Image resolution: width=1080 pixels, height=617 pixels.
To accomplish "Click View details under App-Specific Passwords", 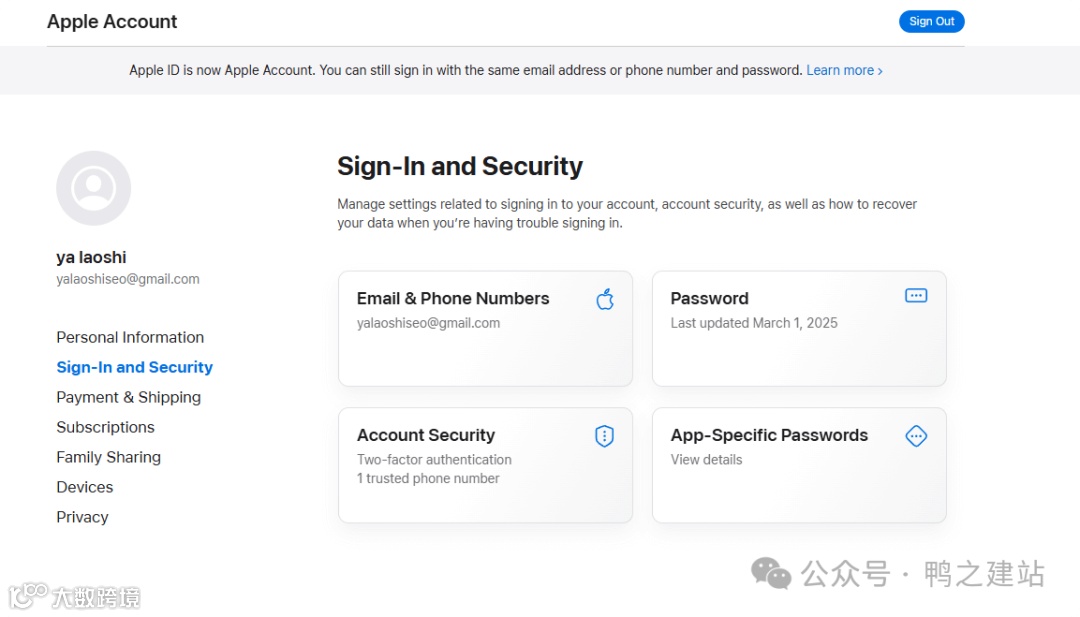I will tap(706, 460).
